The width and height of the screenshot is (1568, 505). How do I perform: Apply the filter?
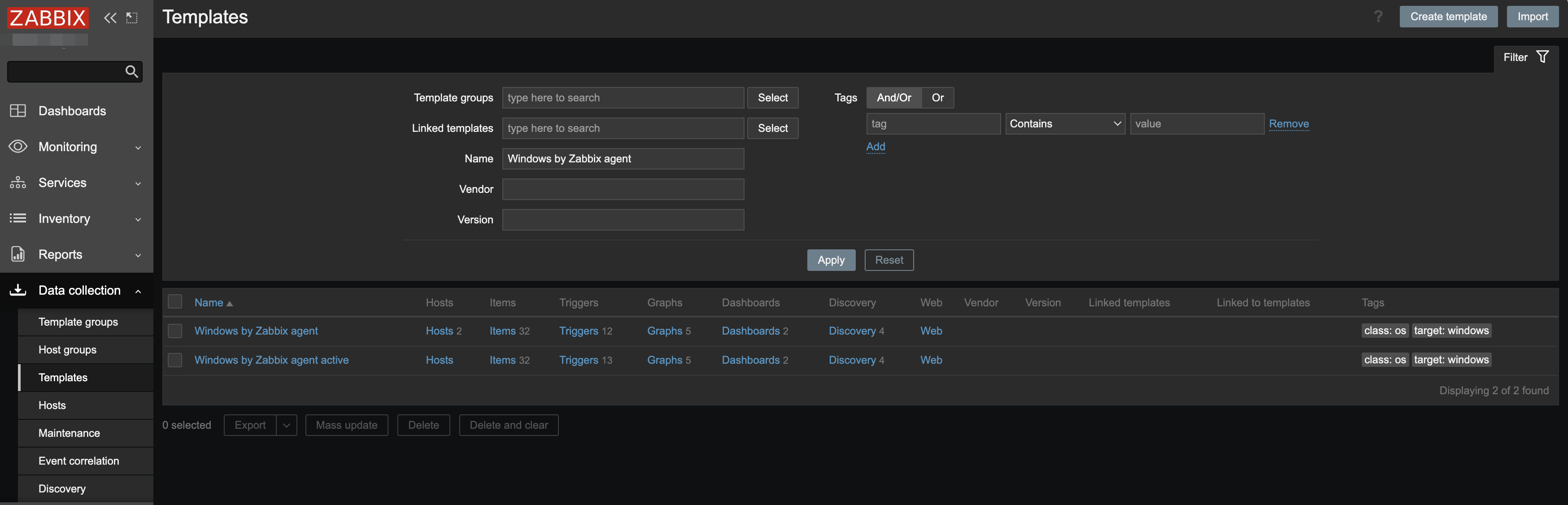(831, 261)
